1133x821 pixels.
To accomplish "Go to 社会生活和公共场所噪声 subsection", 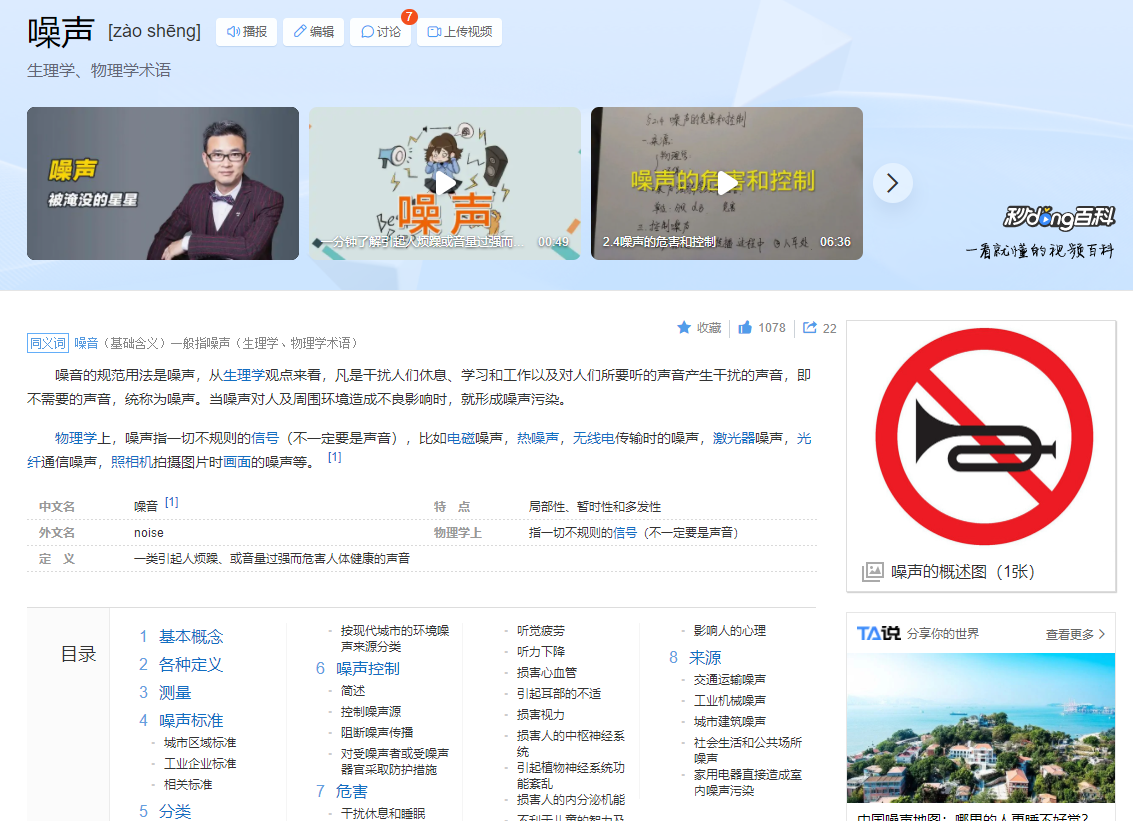I will [x=748, y=749].
